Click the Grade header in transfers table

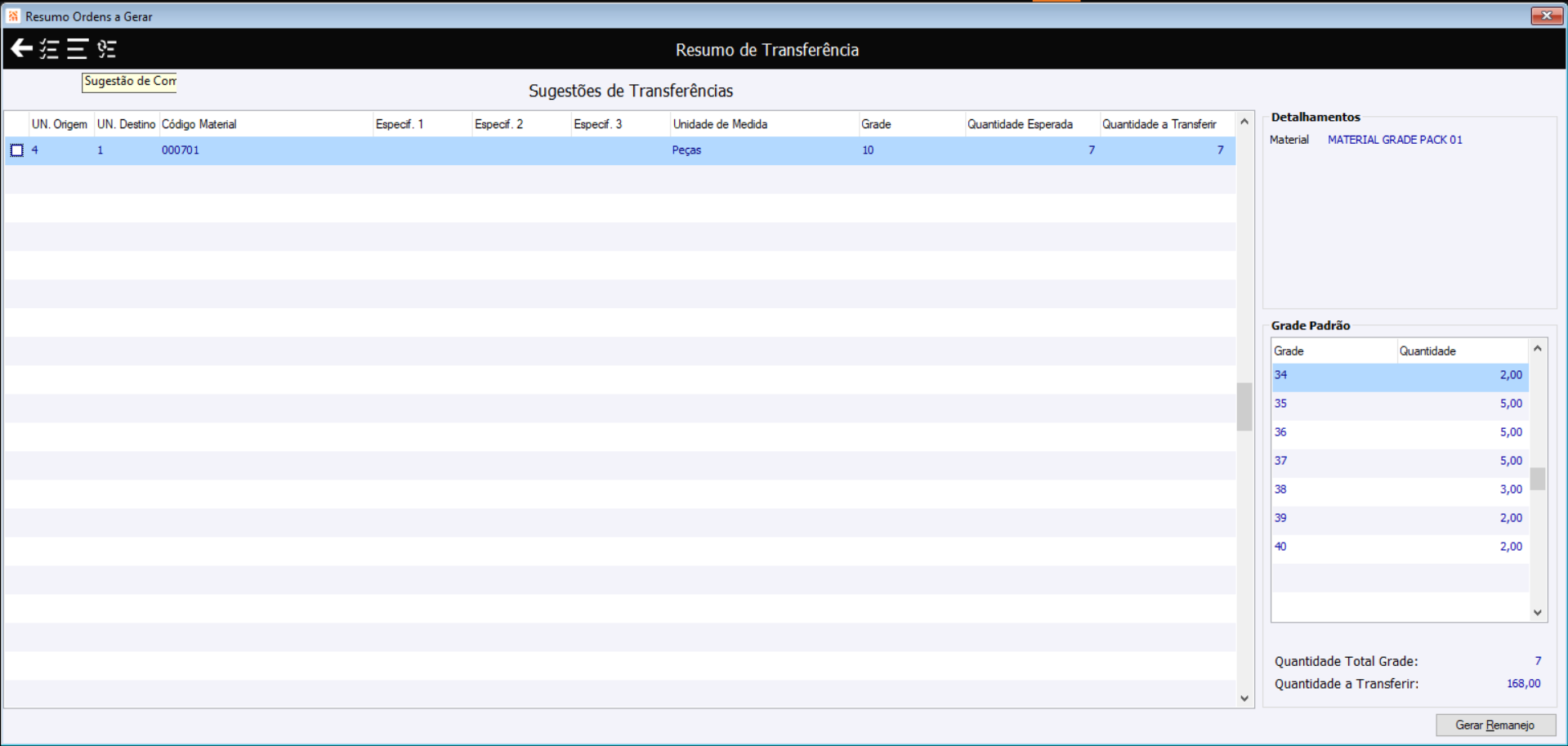[x=911, y=124]
